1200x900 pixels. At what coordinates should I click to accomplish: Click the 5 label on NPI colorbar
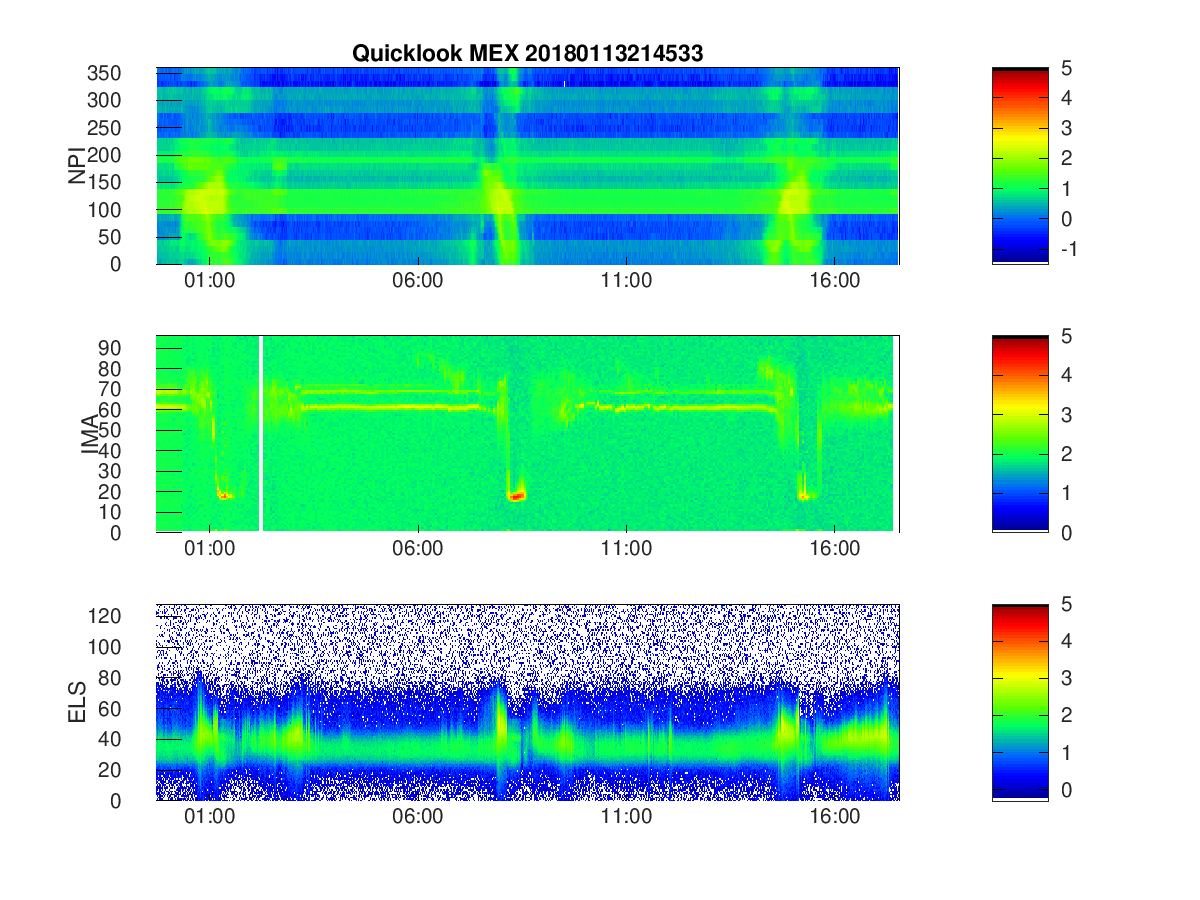(x=1066, y=68)
